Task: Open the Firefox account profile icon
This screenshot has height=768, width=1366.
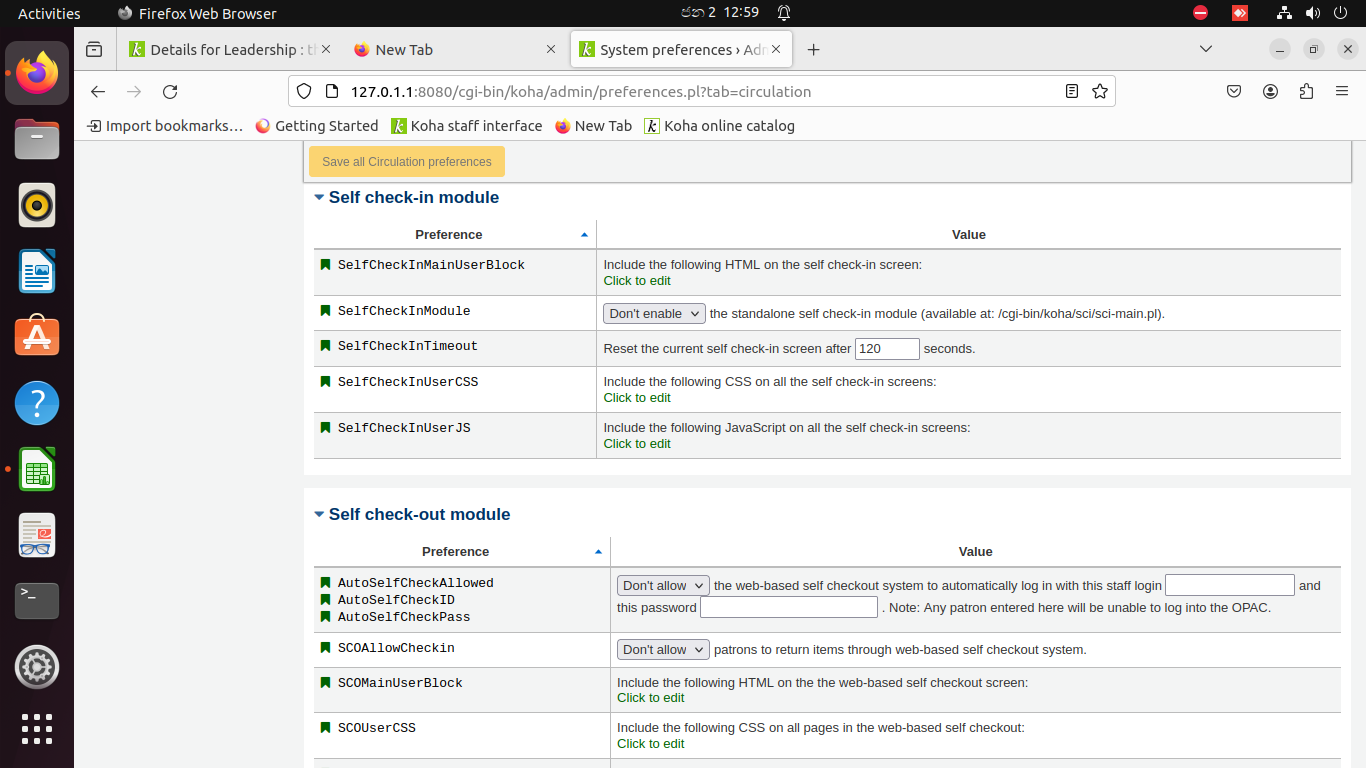Action: click(x=1270, y=92)
